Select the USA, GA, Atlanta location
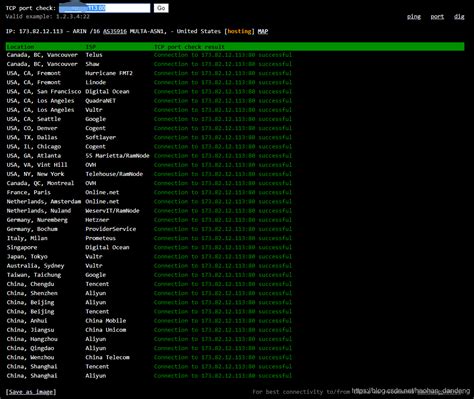474x399 pixels. tap(34, 156)
